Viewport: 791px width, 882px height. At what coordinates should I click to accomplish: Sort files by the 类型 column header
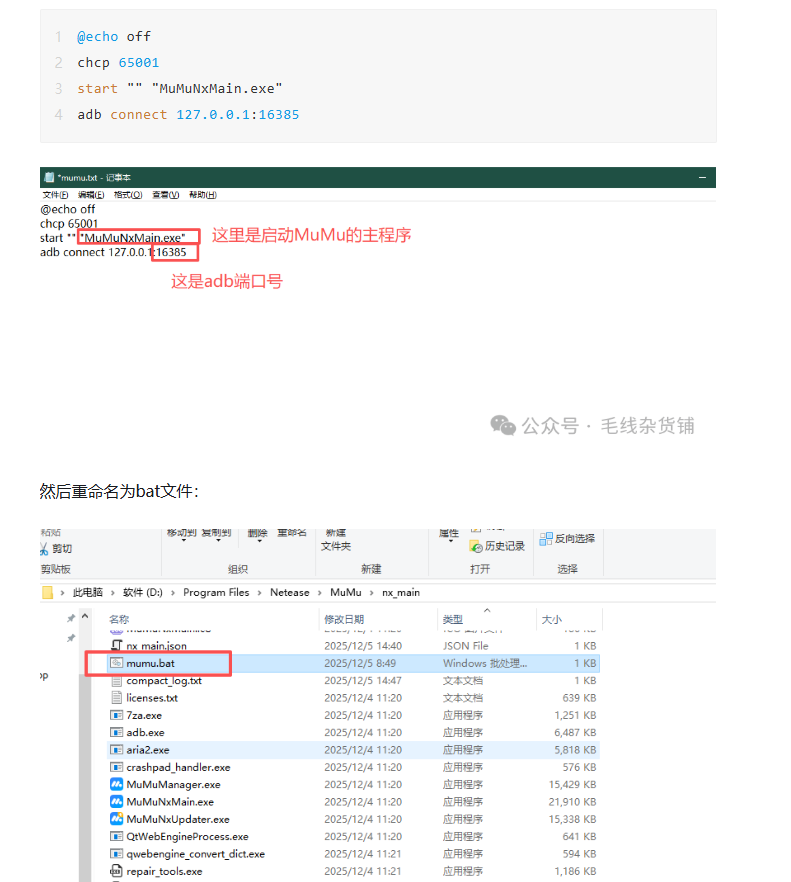pyautogui.click(x=453, y=619)
